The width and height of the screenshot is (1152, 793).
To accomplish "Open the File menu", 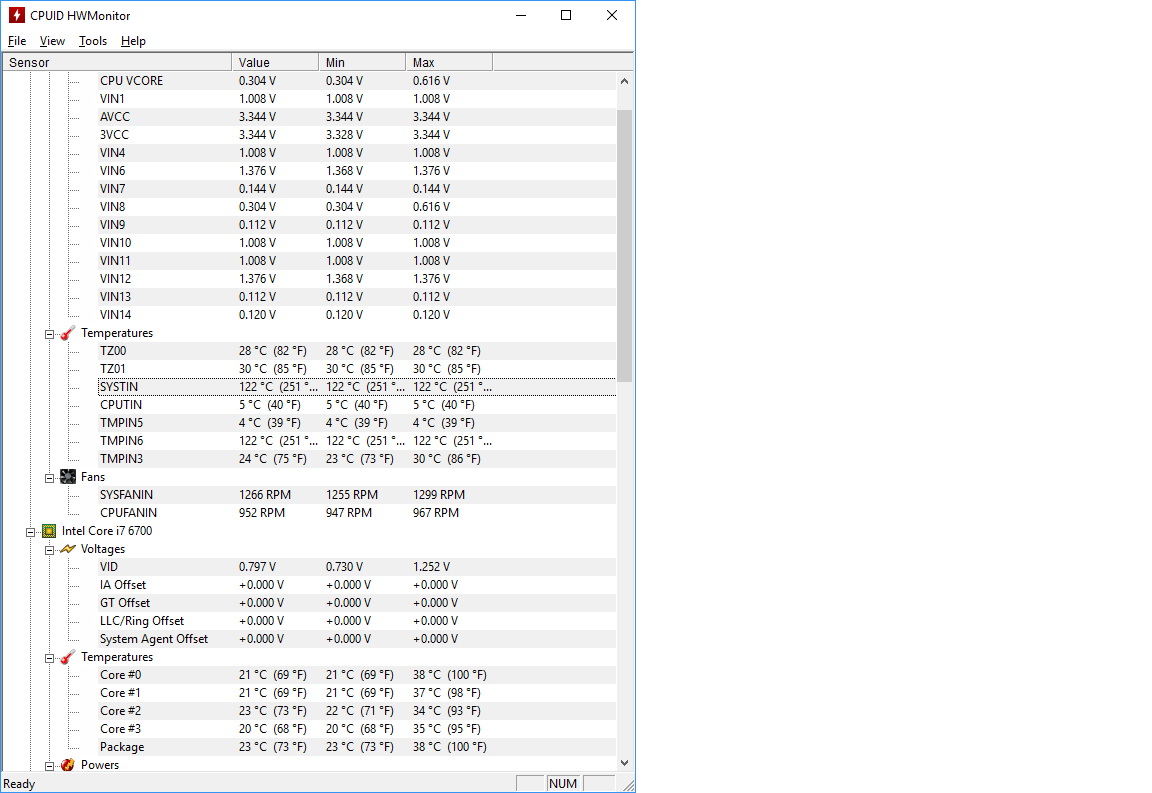I will click(x=17, y=41).
